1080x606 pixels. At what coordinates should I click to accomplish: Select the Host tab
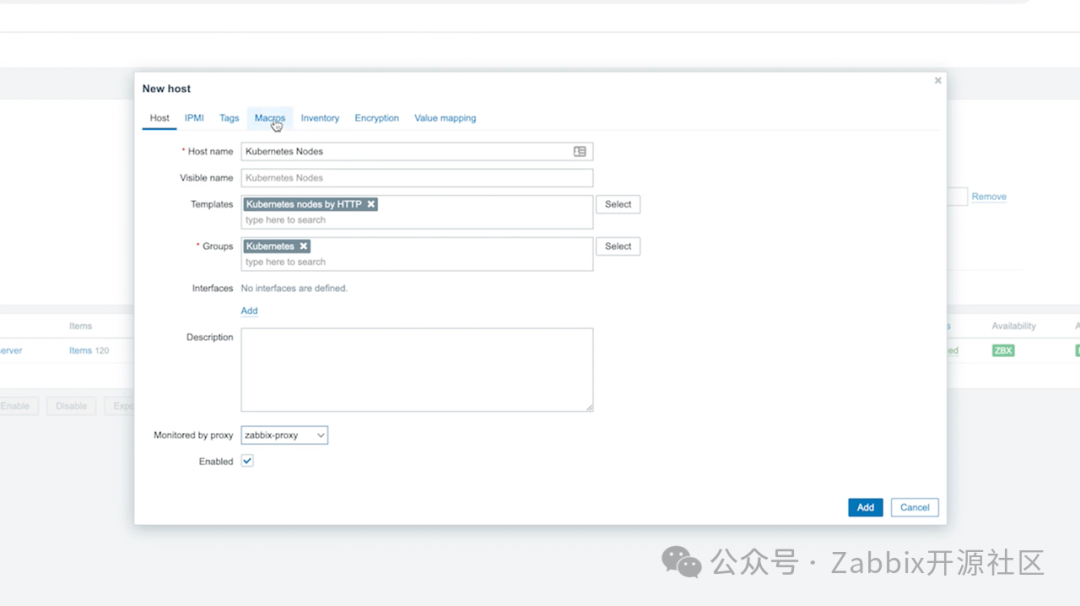pyautogui.click(x=159, y=118)
